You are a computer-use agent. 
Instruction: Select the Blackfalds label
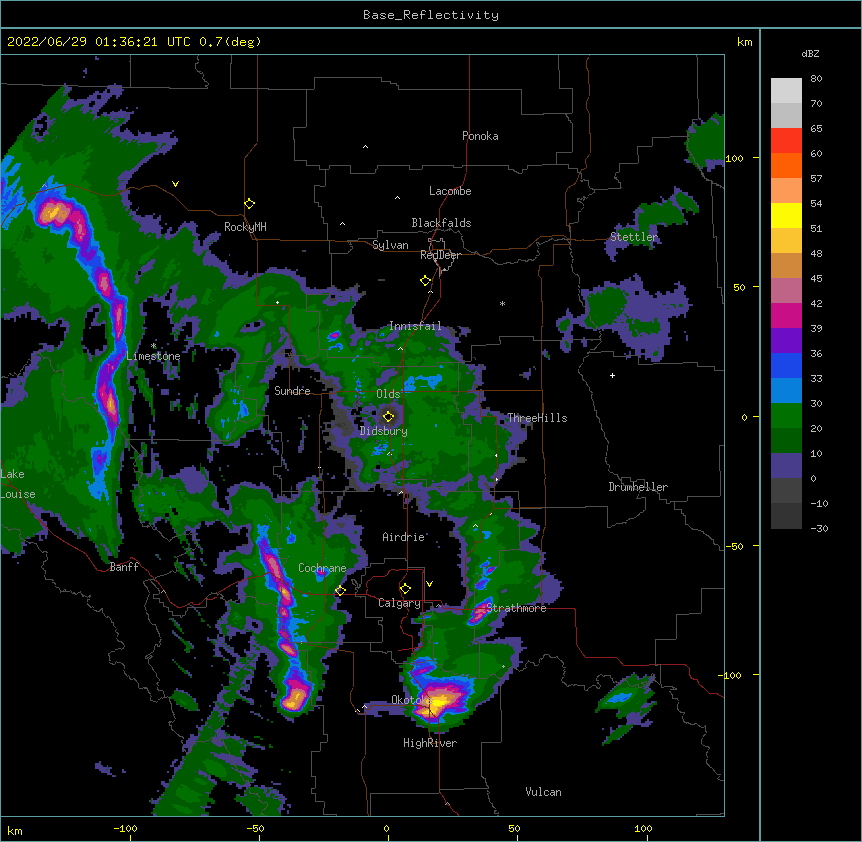point(441,223)
